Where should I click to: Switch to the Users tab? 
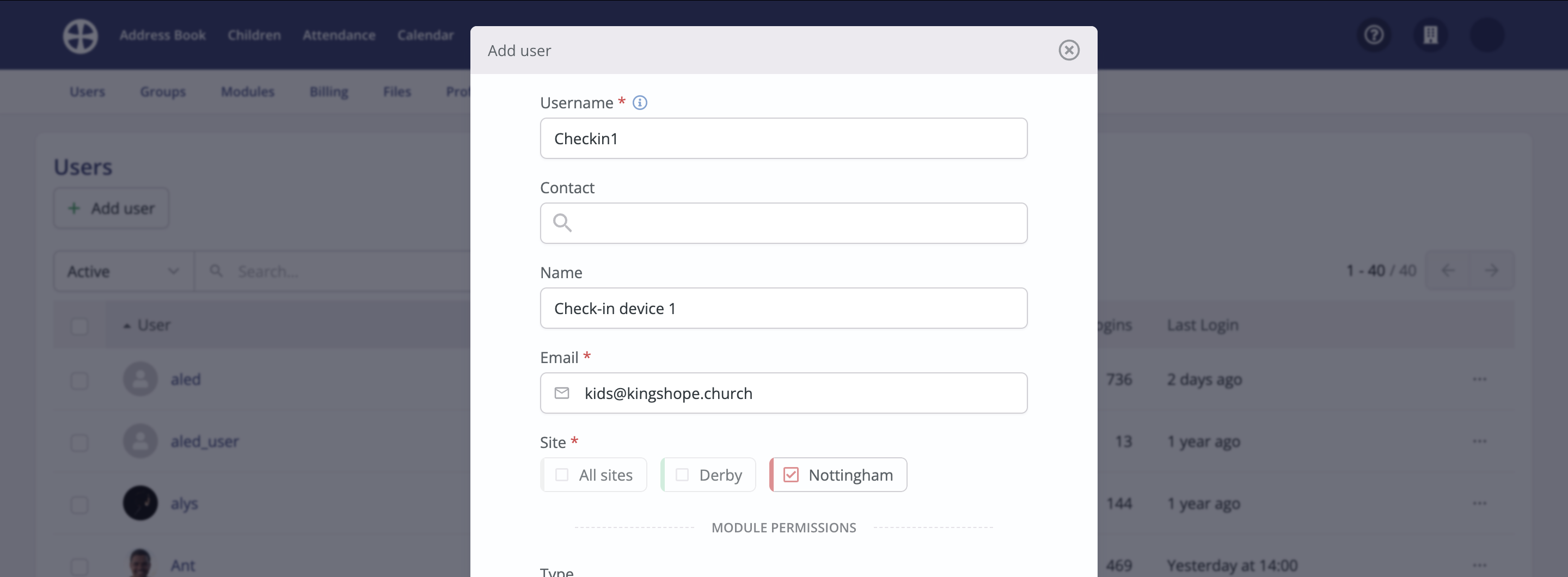[x=87, y=91]
